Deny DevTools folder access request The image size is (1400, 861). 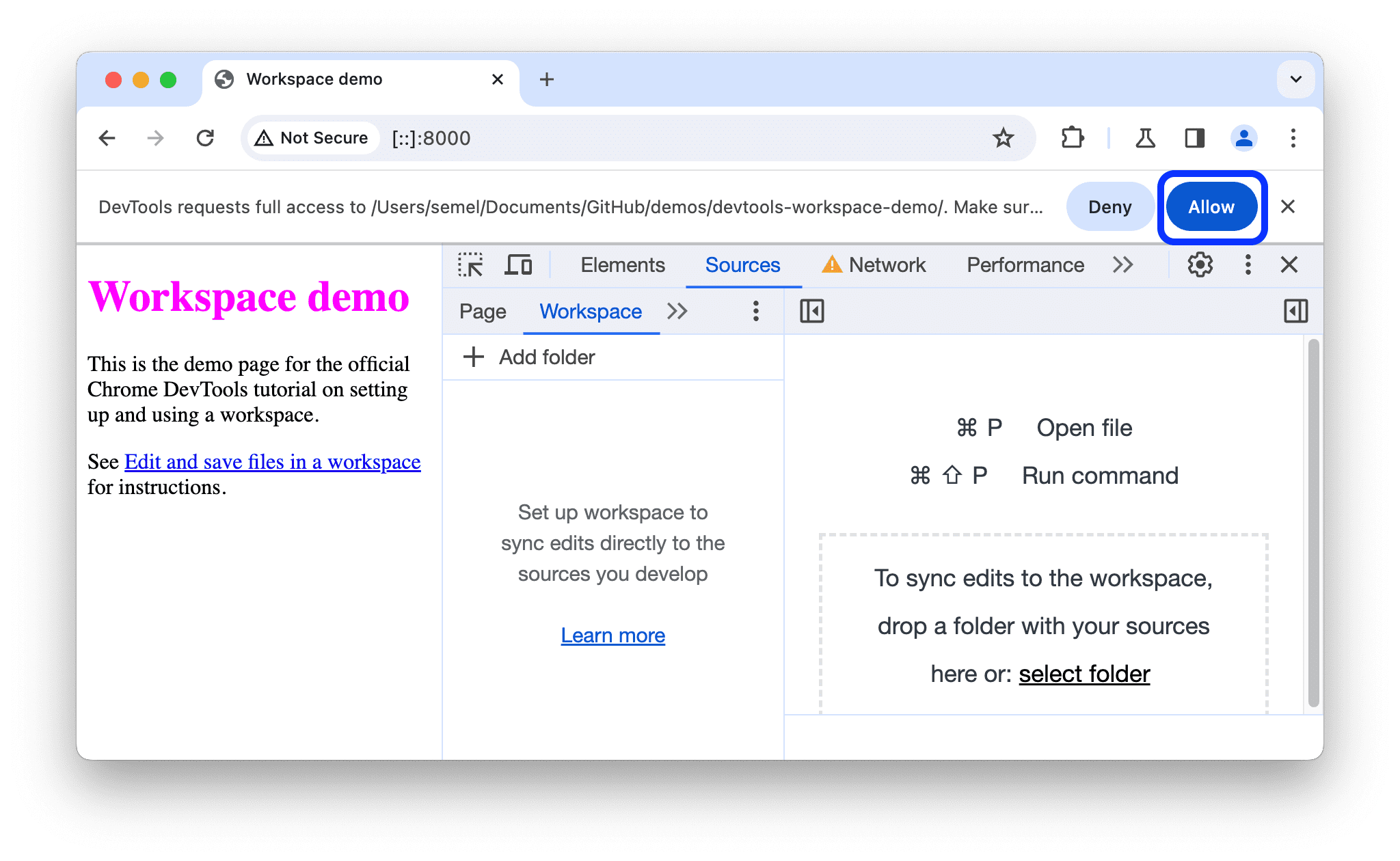1108,207
